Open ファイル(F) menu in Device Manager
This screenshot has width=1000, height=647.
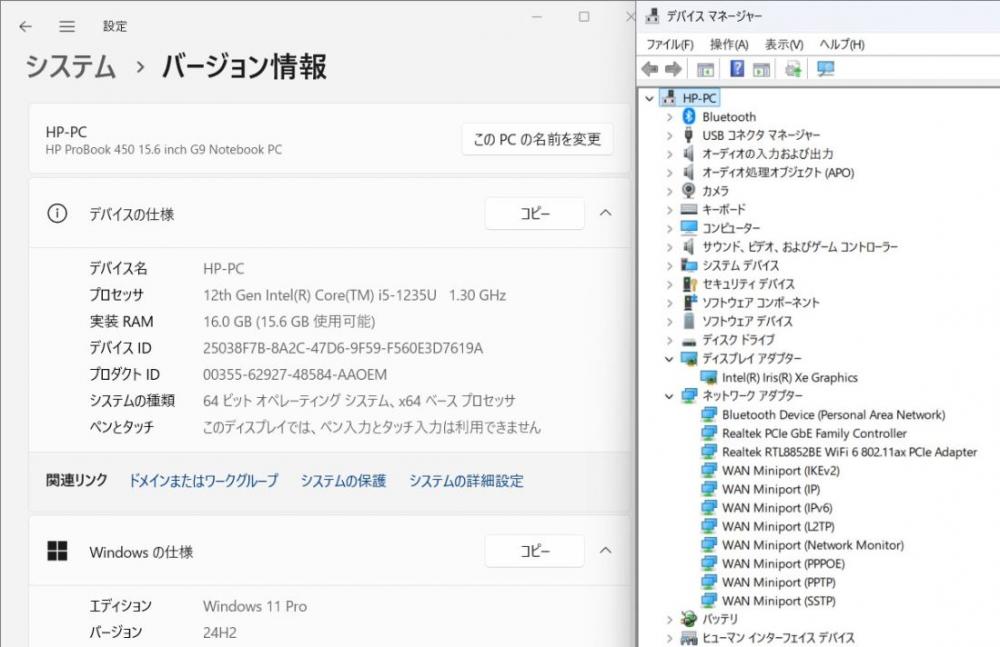670,44
